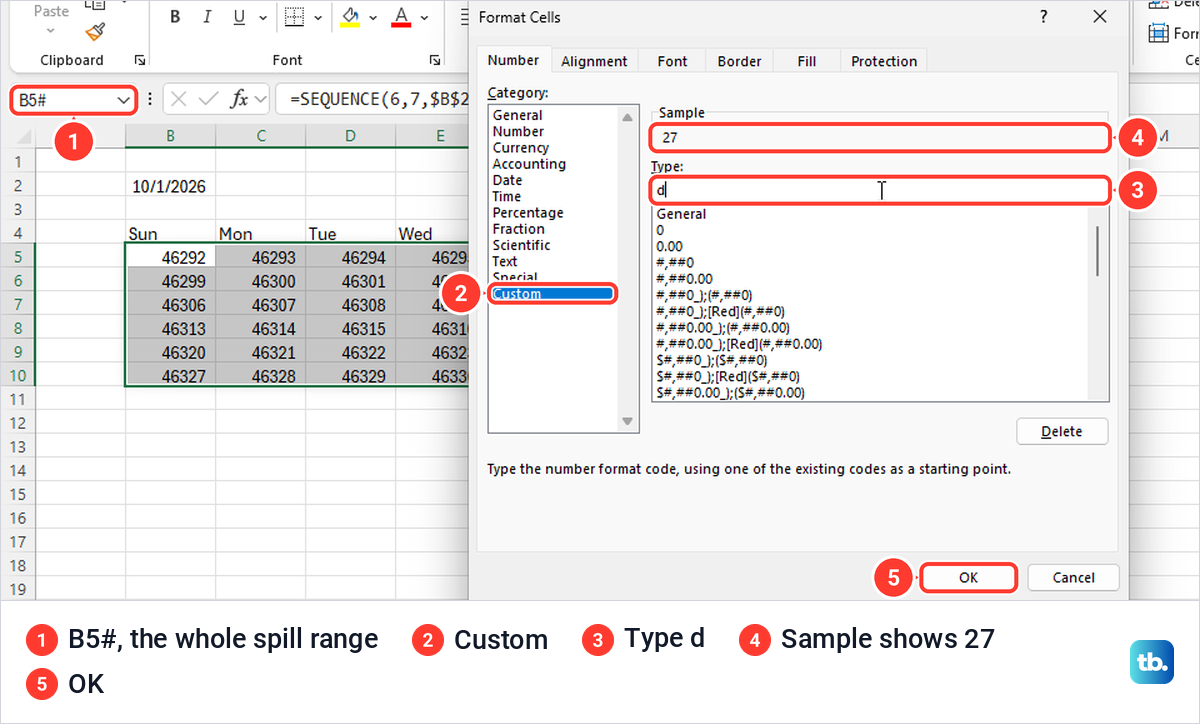Select Custom category
Viewport: 1200px width, 724px height.
pos(553,294)
